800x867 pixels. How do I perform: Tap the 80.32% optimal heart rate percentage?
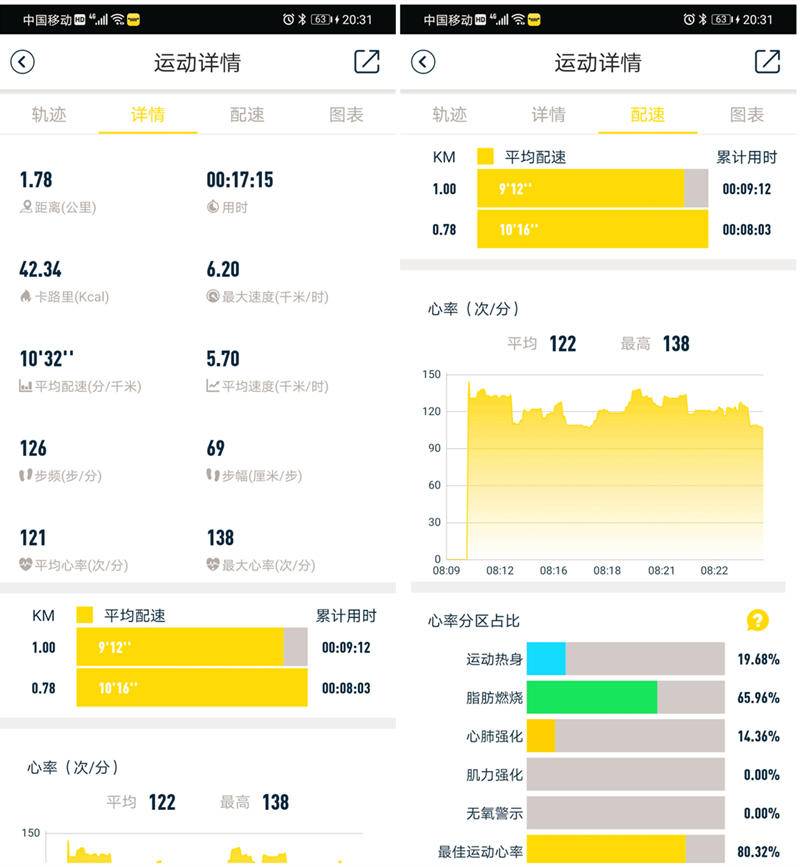(758, 851)
